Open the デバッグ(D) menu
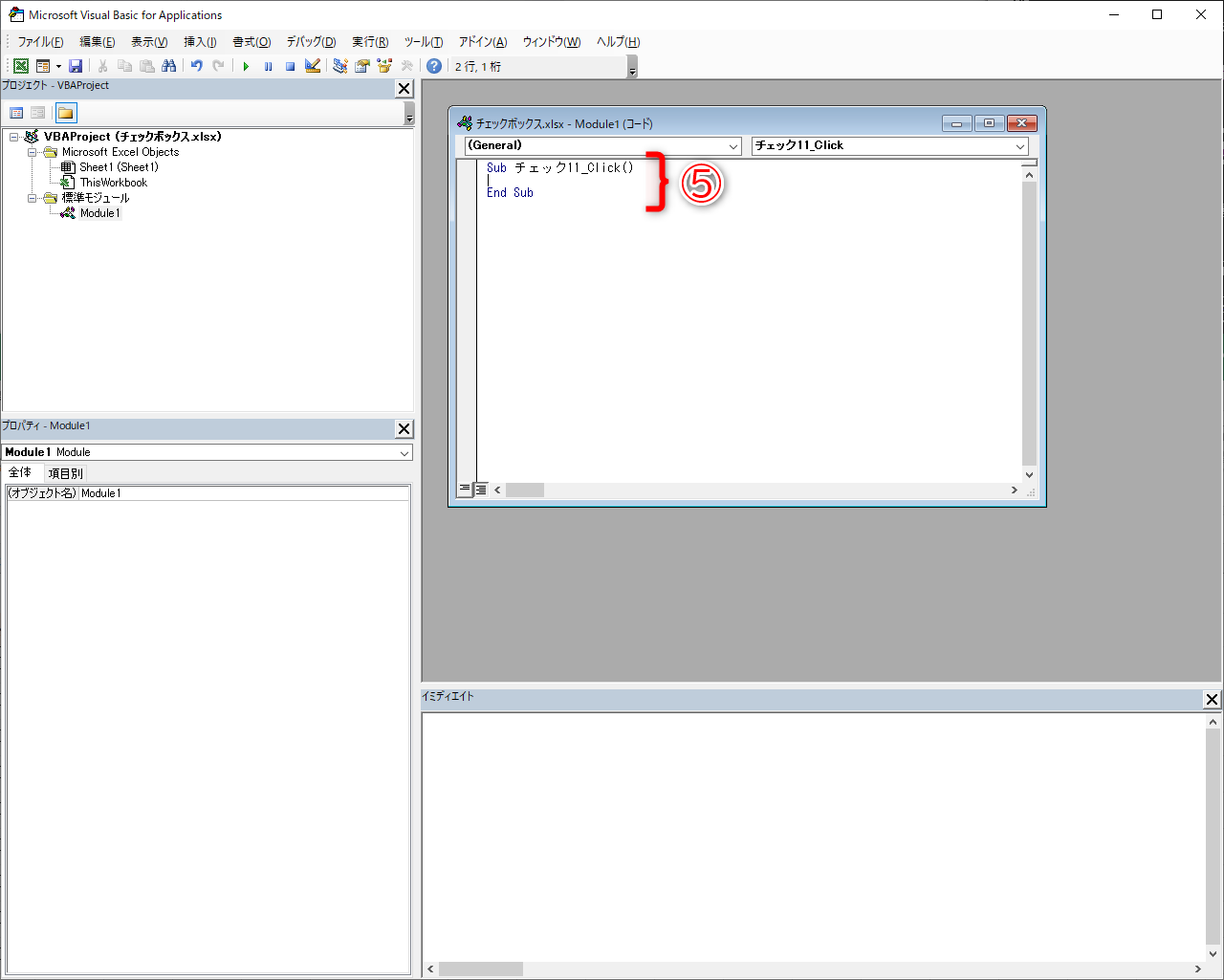1224x980 pixels. click(x=311, y=42)
